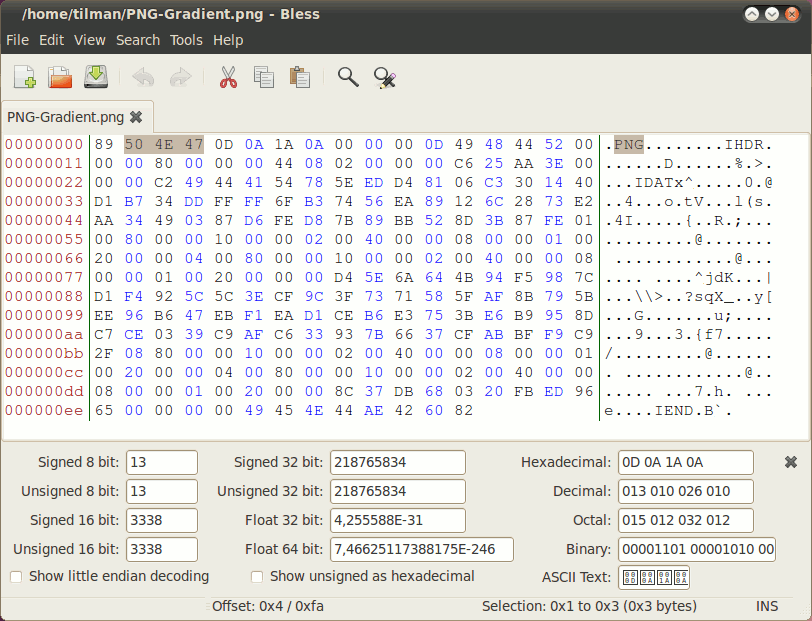
Task: Open the File menu
Action: tap(17, 40)
